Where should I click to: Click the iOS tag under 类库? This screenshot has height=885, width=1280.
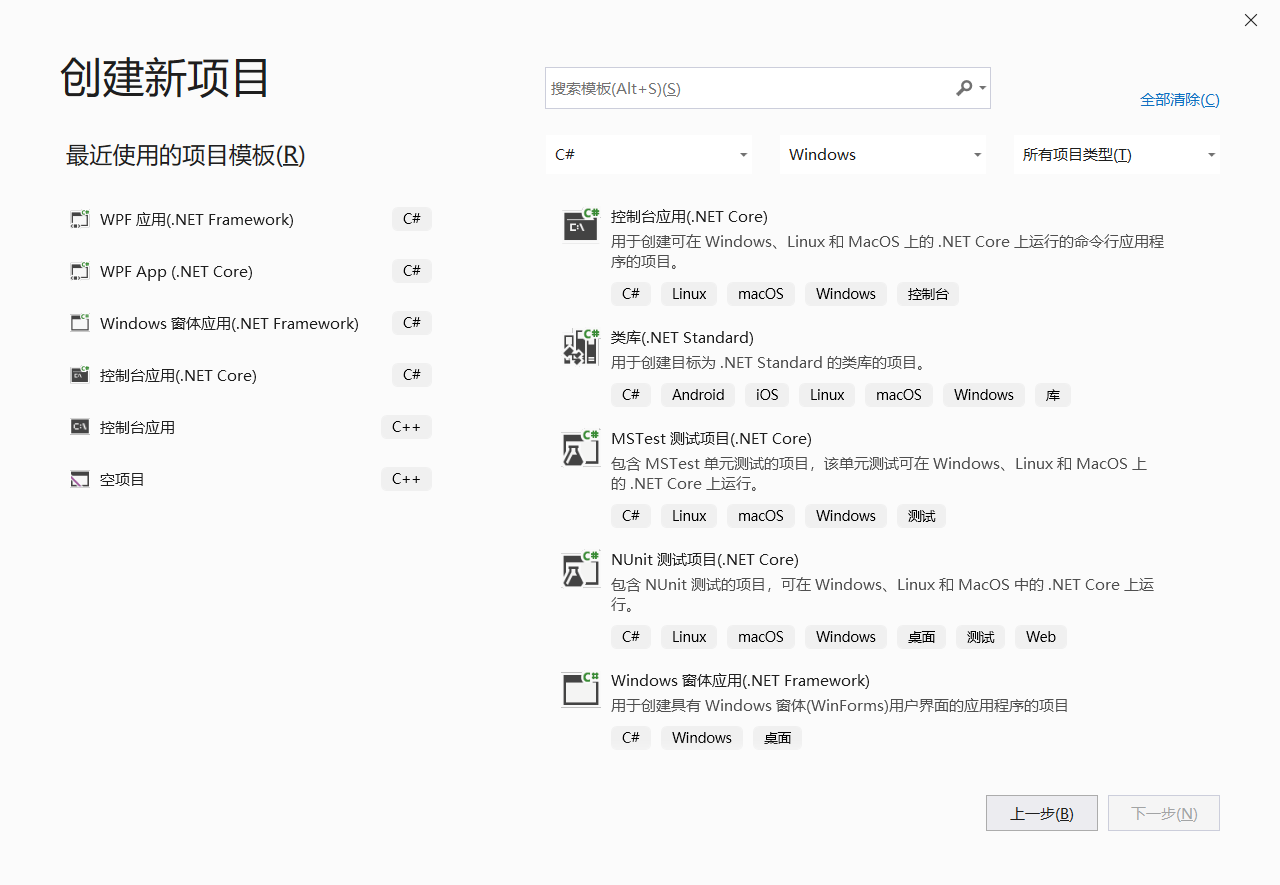[767, 395]
